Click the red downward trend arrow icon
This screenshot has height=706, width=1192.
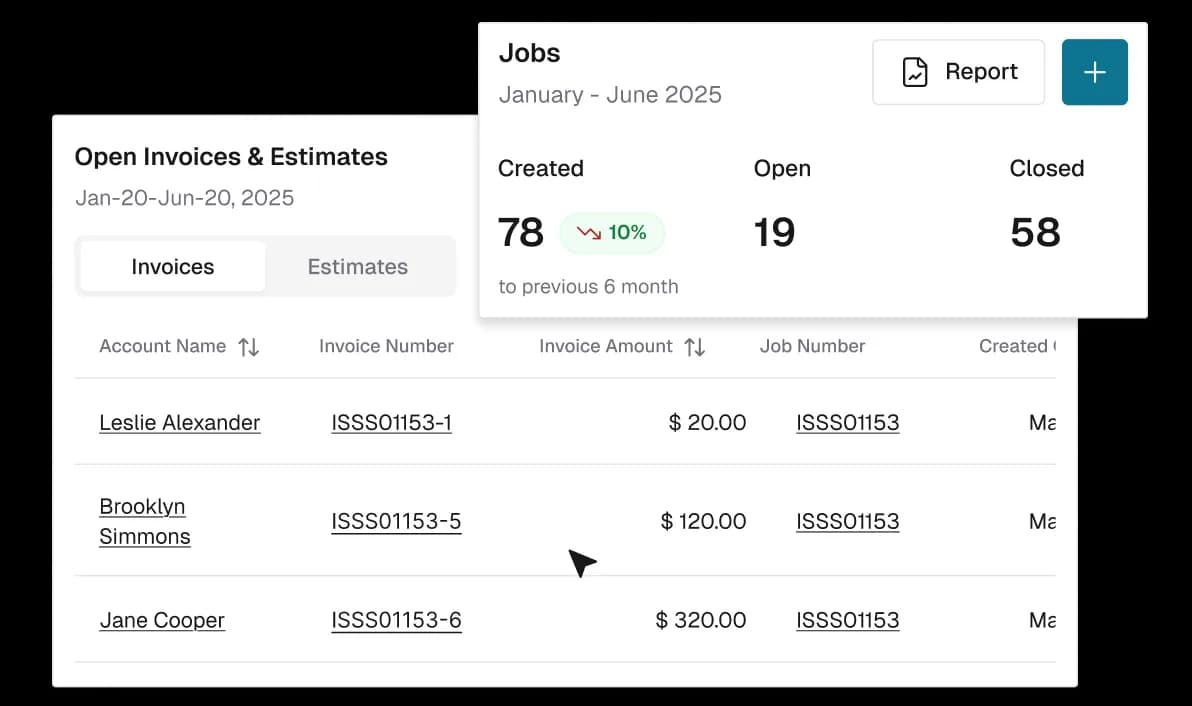588,232
